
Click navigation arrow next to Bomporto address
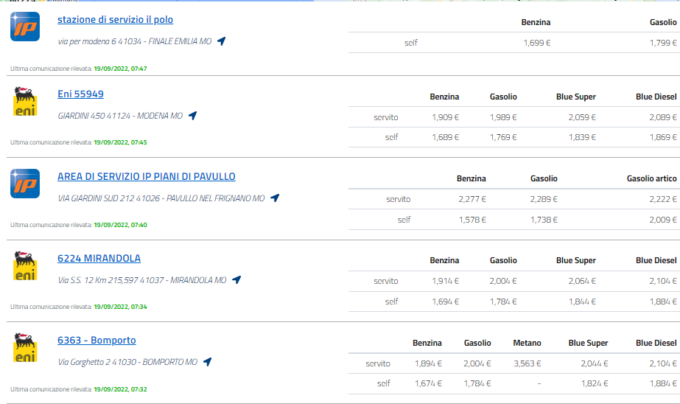coord(207,361)
